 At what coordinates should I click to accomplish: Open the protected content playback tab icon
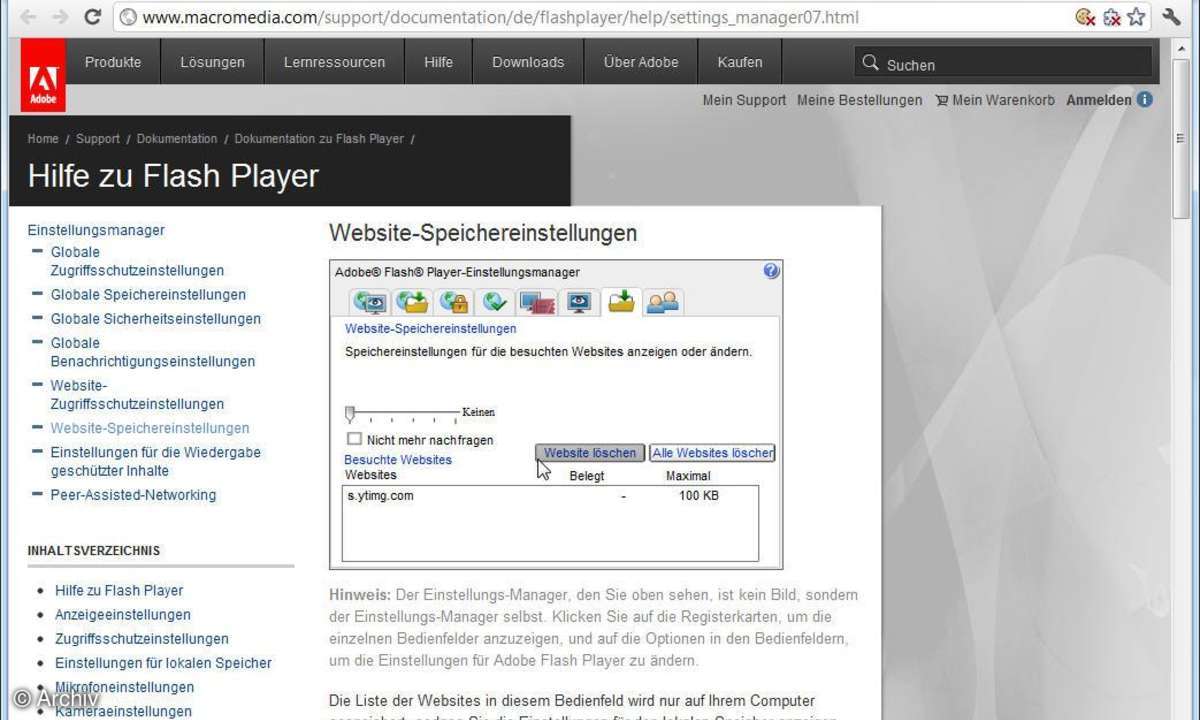click(537, 302)
